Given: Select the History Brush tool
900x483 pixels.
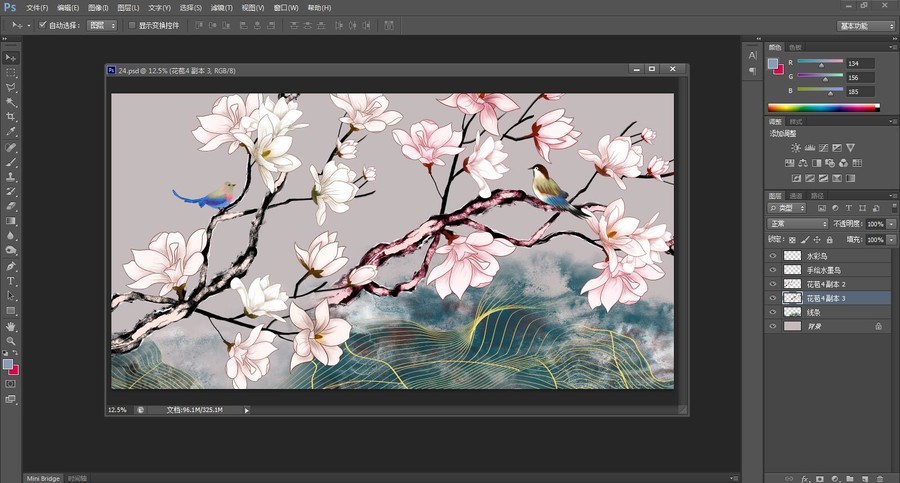Looking at the screenshot, I should coord(11,191).
